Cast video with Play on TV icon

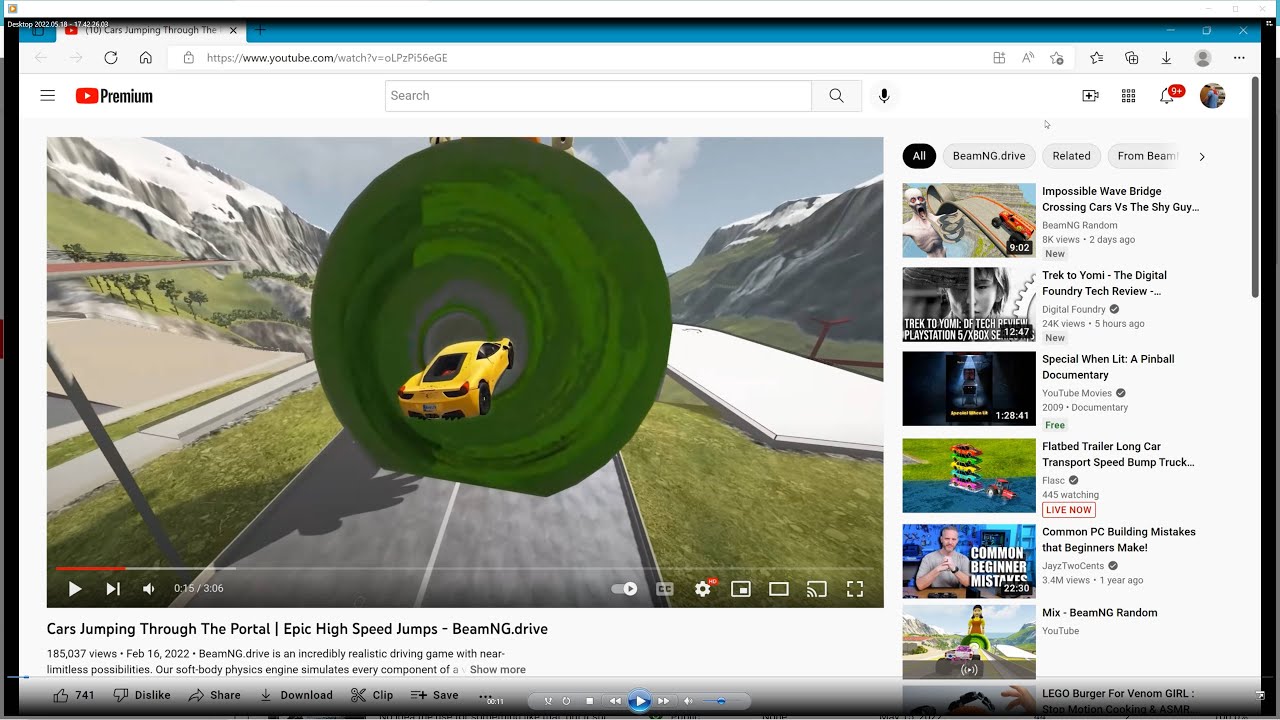click(817, 589)
